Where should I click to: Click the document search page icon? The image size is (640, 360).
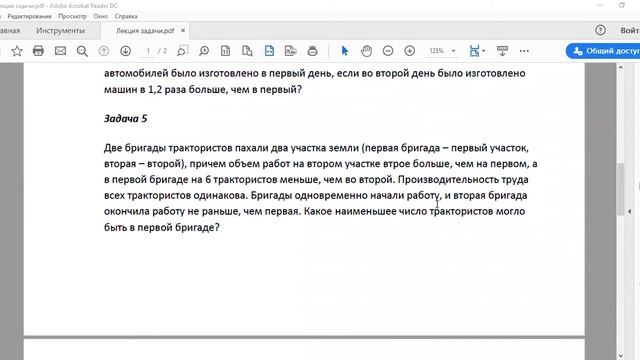[x=247, y=51]
